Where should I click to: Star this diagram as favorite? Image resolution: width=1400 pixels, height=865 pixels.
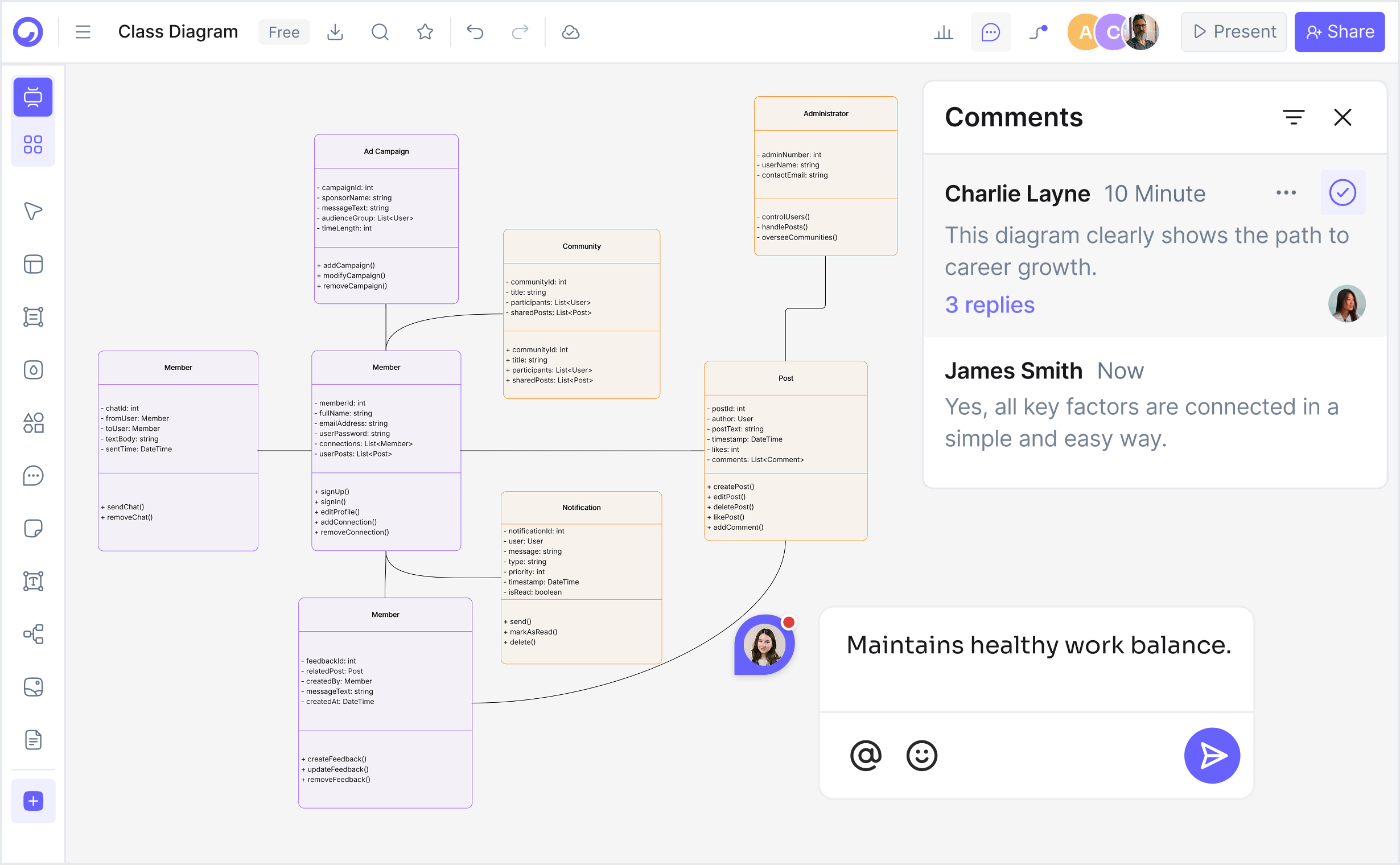[425, 32]
